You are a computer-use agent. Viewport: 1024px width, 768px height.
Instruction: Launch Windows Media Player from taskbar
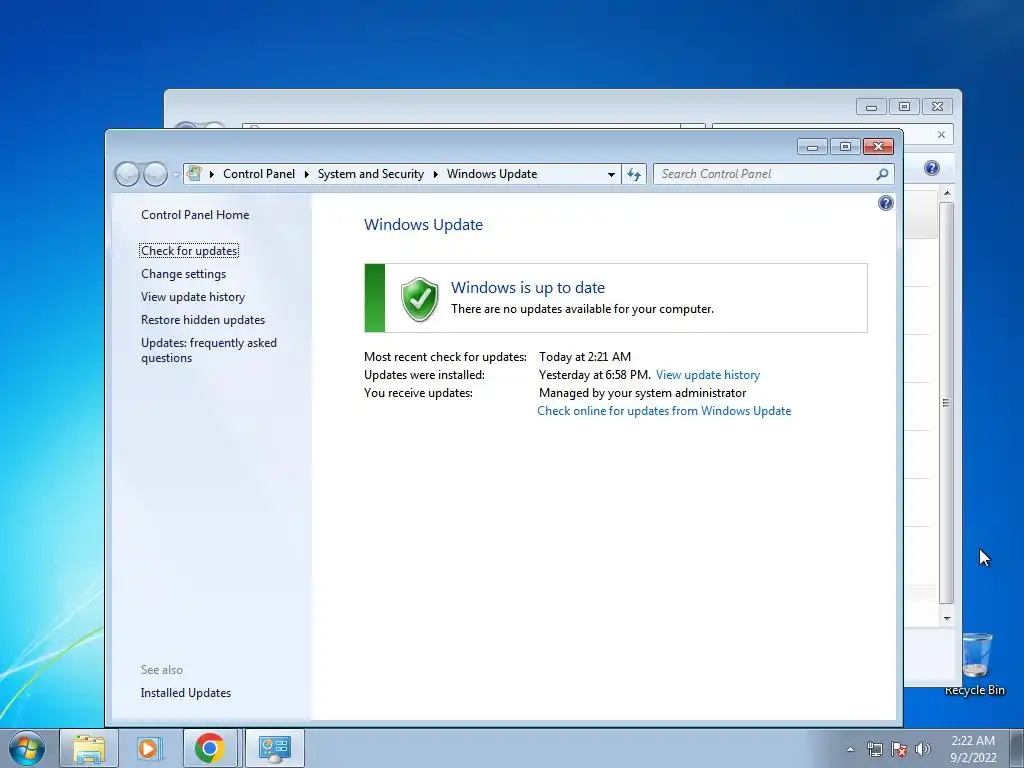(x=149, y=748)
